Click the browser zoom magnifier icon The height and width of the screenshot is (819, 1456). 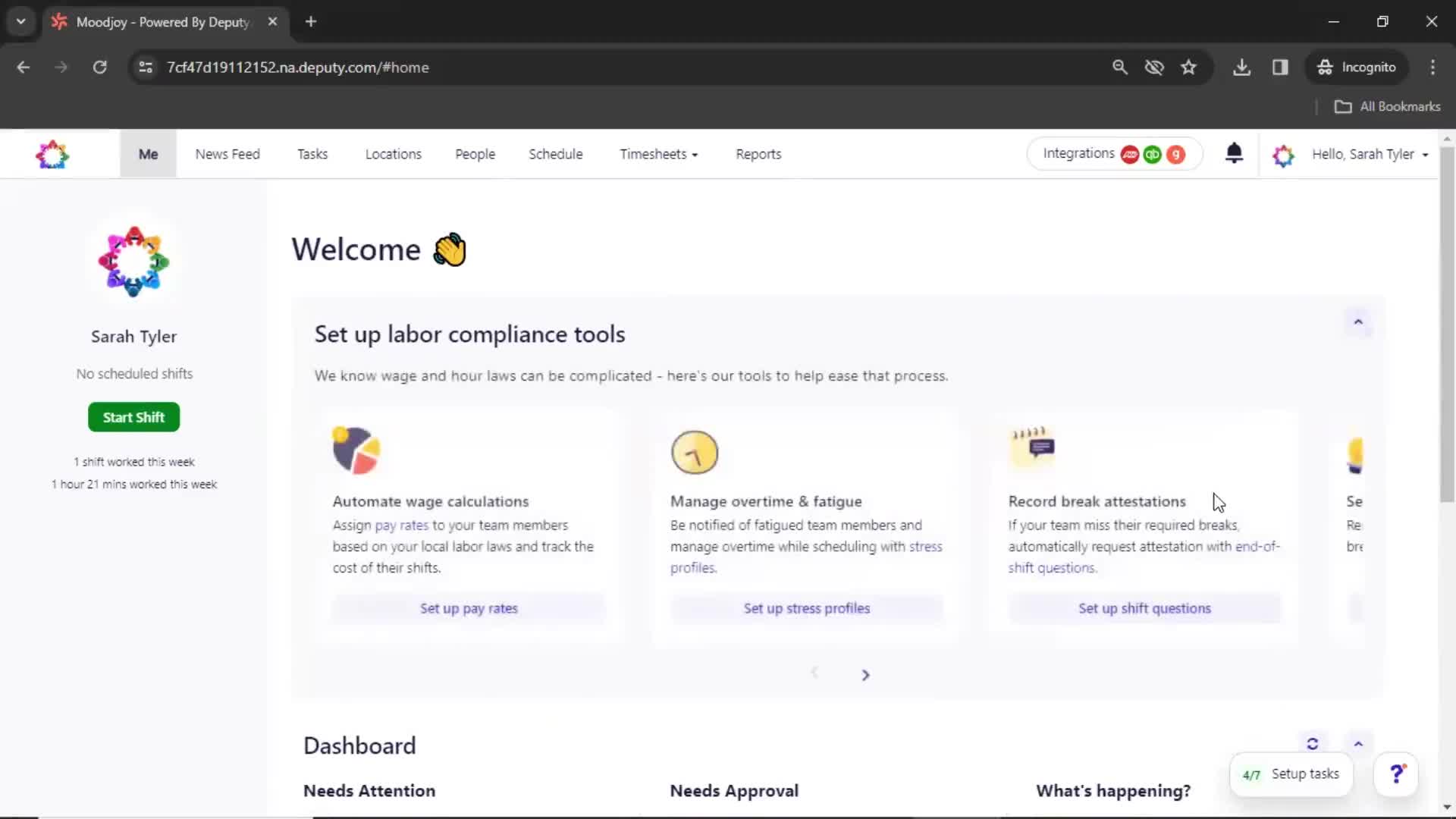point(1119,67)
